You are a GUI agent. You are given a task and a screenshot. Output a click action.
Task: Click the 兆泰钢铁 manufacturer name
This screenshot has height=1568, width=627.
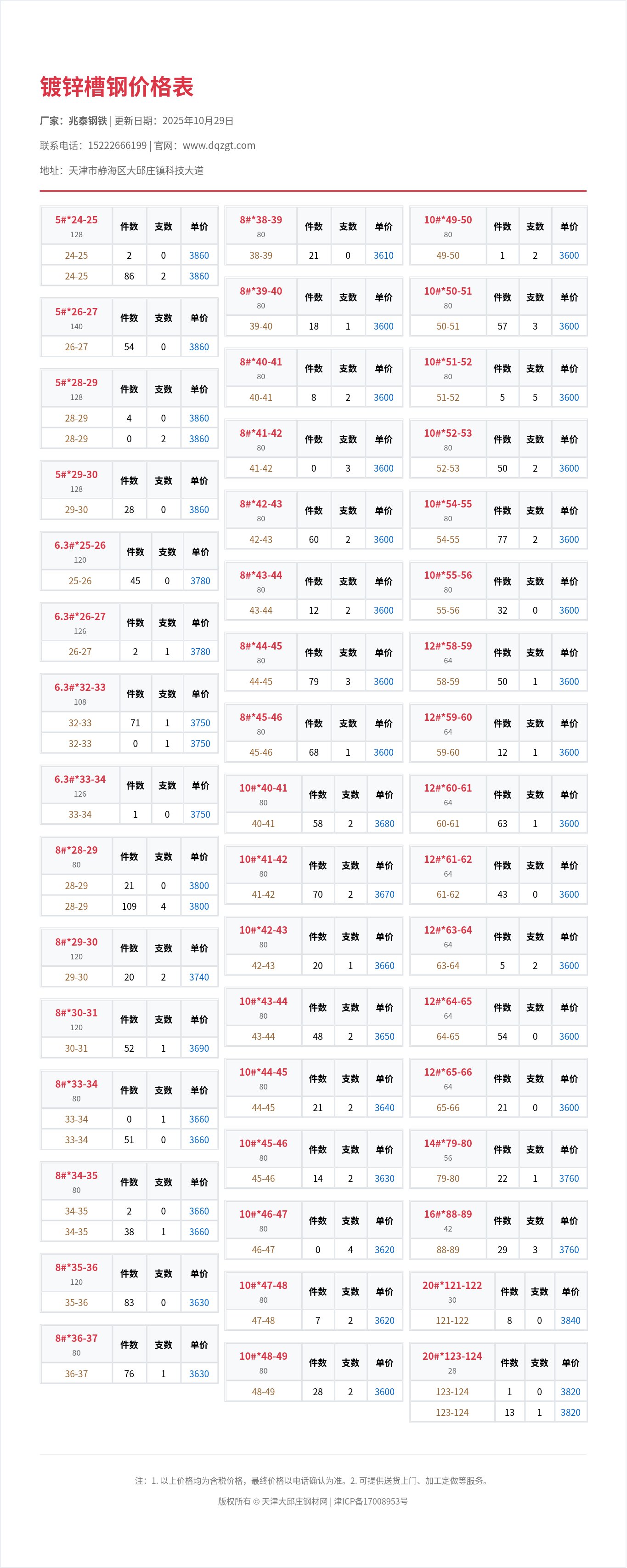click(88, 120)
